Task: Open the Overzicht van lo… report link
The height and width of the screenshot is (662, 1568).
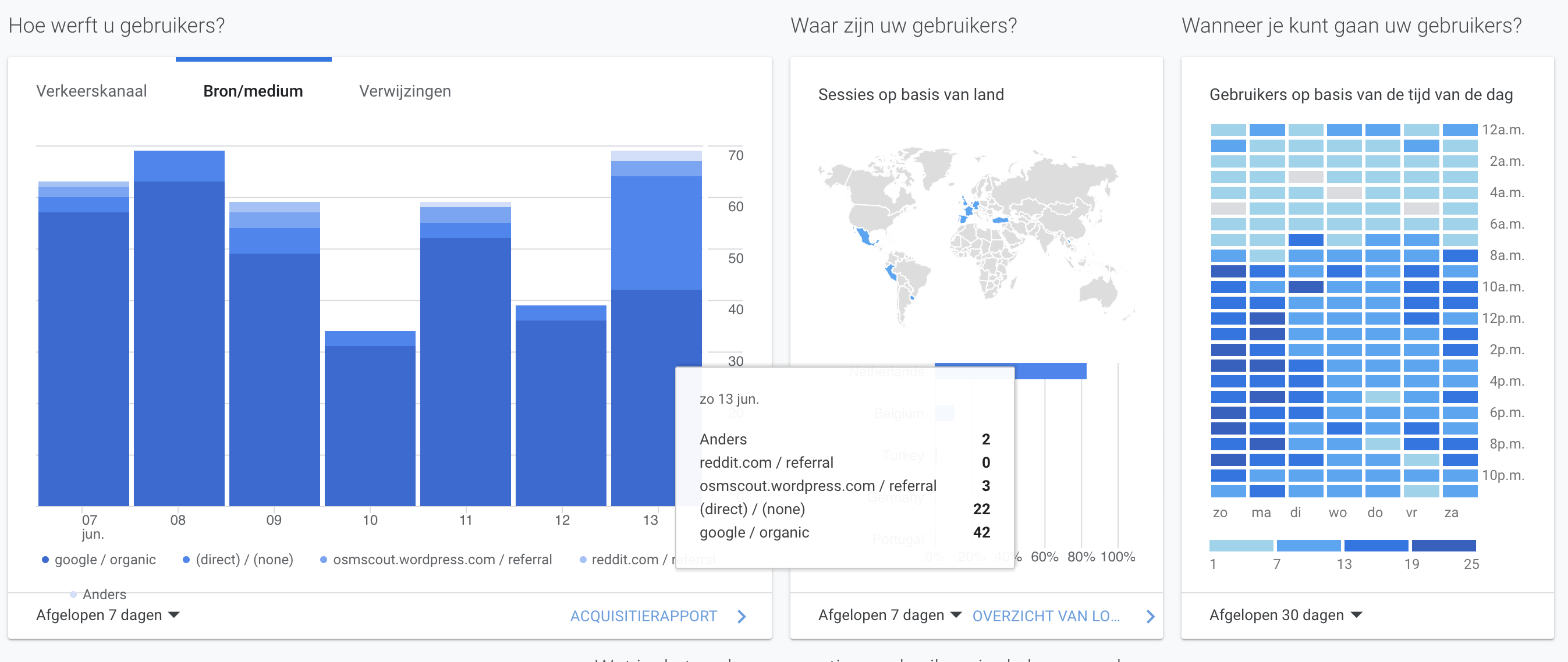Action: [x=1046, y=616]
